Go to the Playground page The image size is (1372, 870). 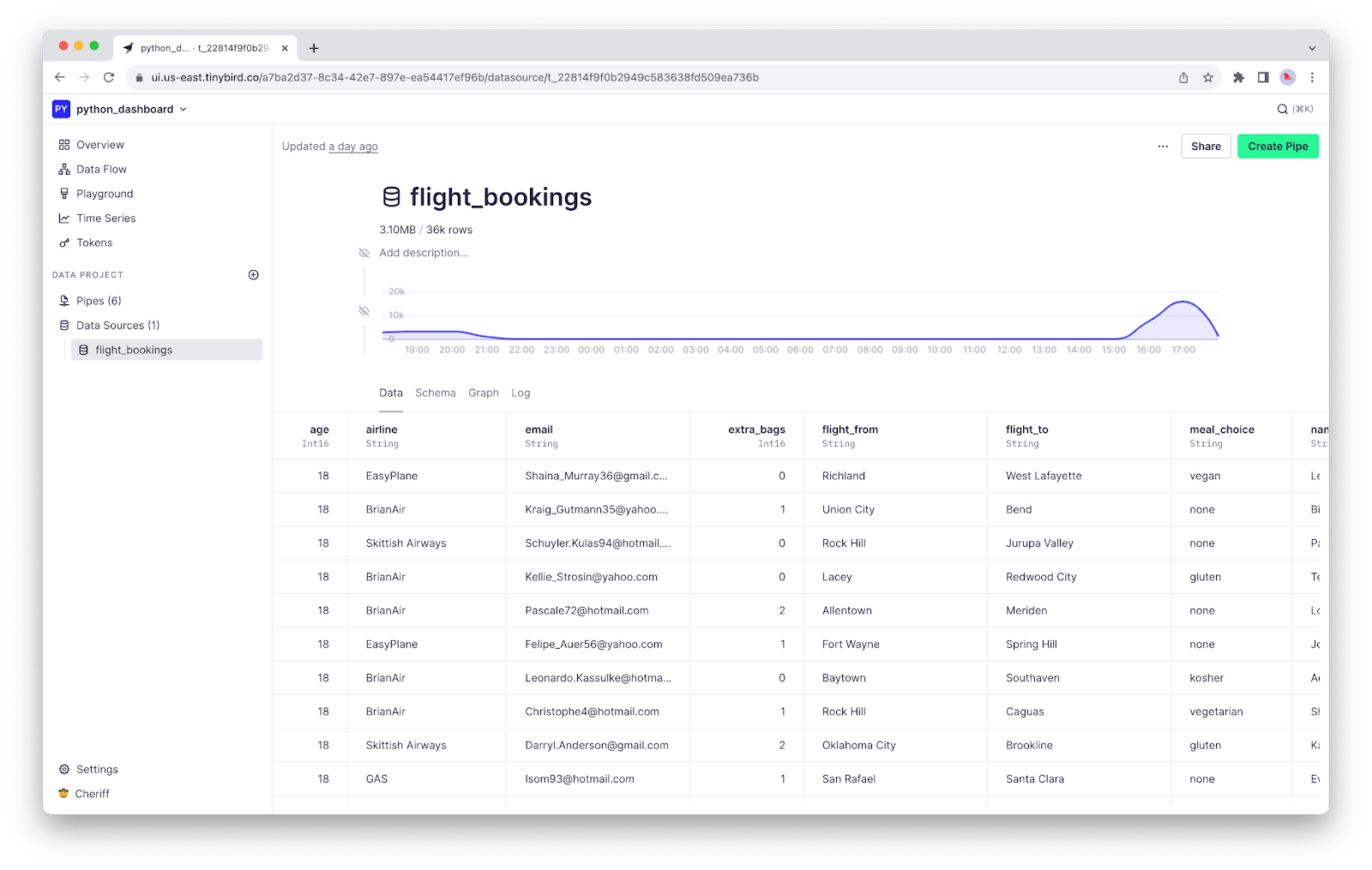[x=104, y=194]
